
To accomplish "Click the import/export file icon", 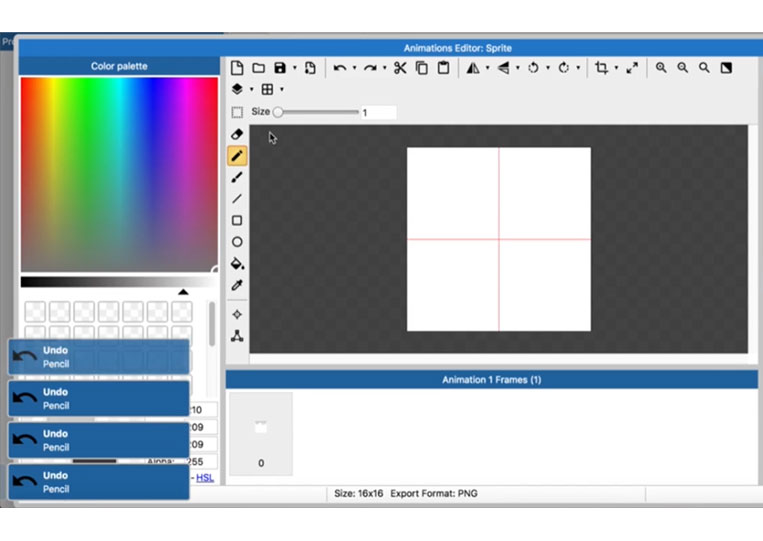I will (x=310, y=68).
